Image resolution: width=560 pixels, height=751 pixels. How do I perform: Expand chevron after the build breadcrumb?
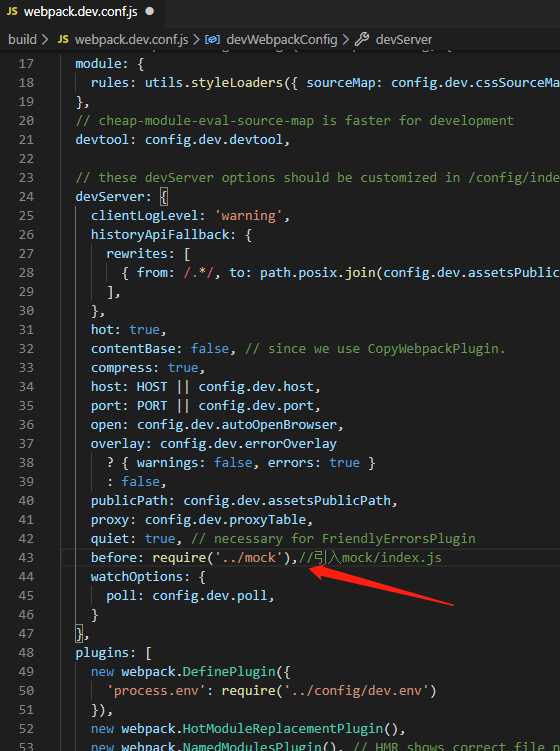pyautogui.click(x=45, y=39)
